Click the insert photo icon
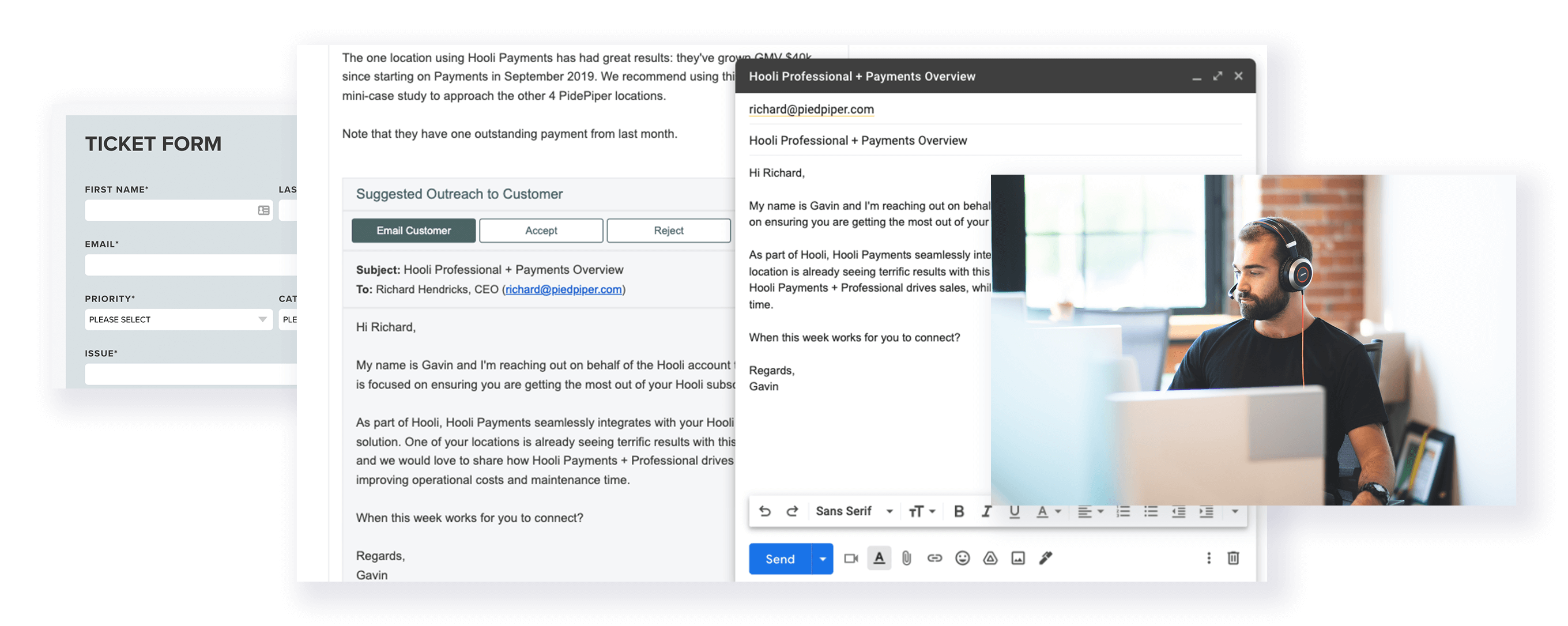 [1017, 558]
